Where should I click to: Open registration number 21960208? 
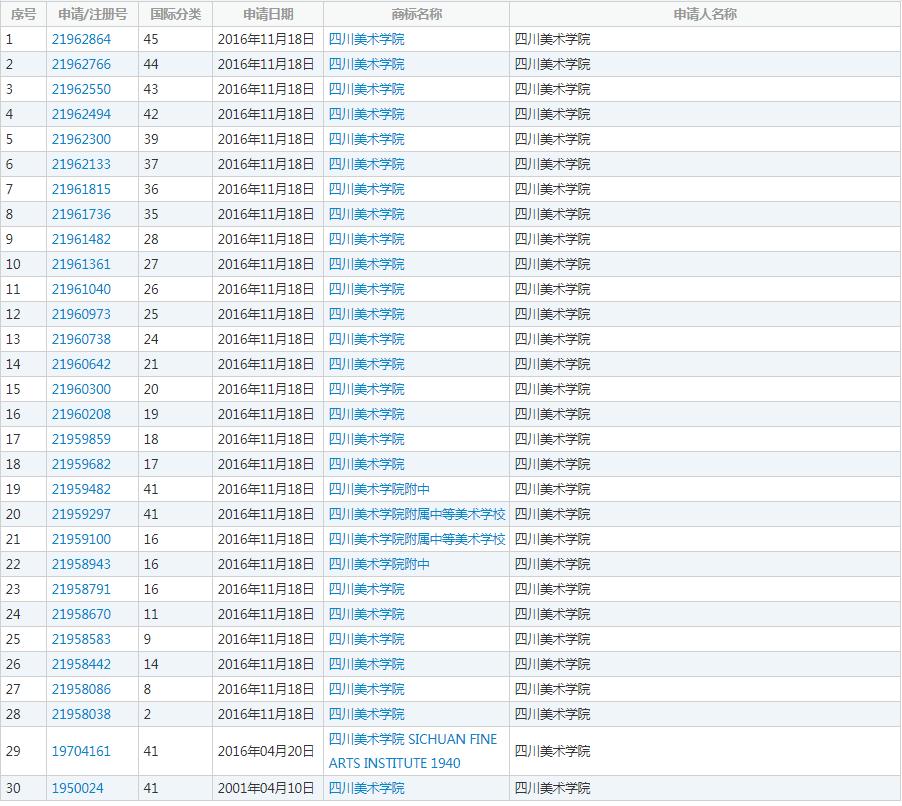point(81,414)
